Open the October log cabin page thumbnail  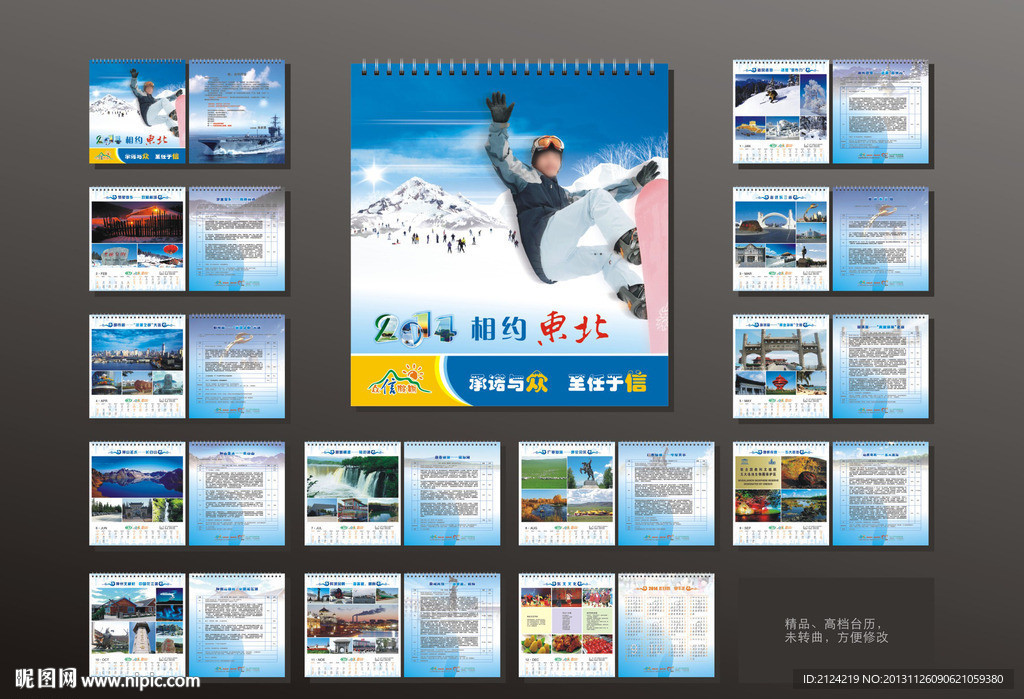tap(137, 626)
